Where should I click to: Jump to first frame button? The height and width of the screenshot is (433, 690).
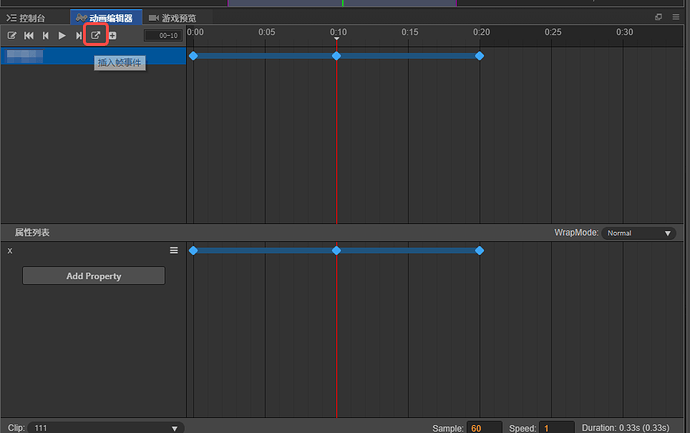pyautogui.click(x=29, y=36)
